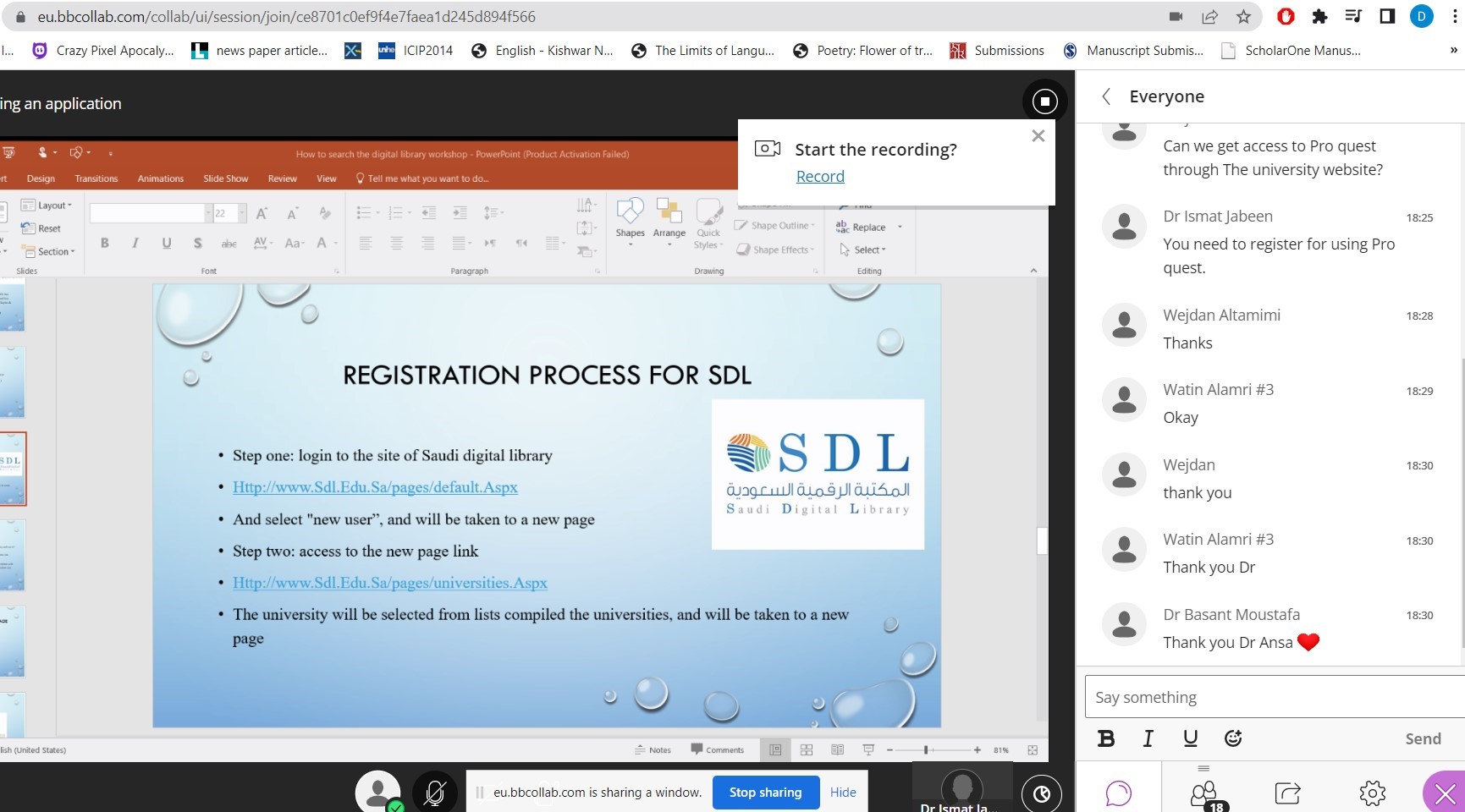Click the emoji picker icon in chat
Viewport: 1465px width, 812px height.
[1233, 738]
